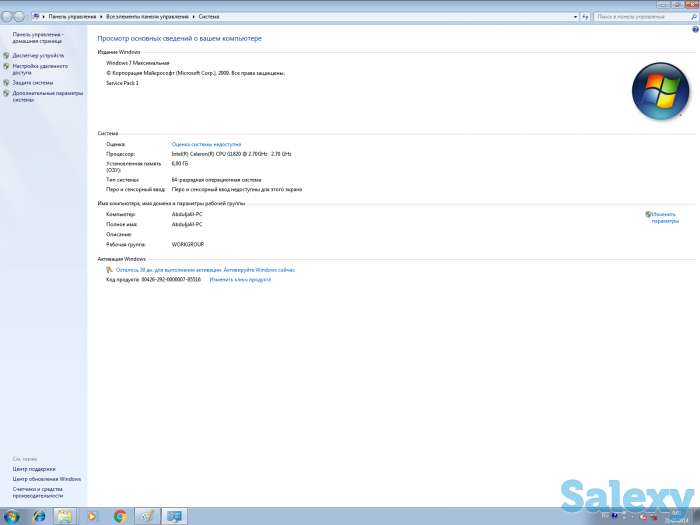Open Центр поддержки in the sidebar
The height and width of the screenshot is (525, 700).
click(x=34, y=469)
